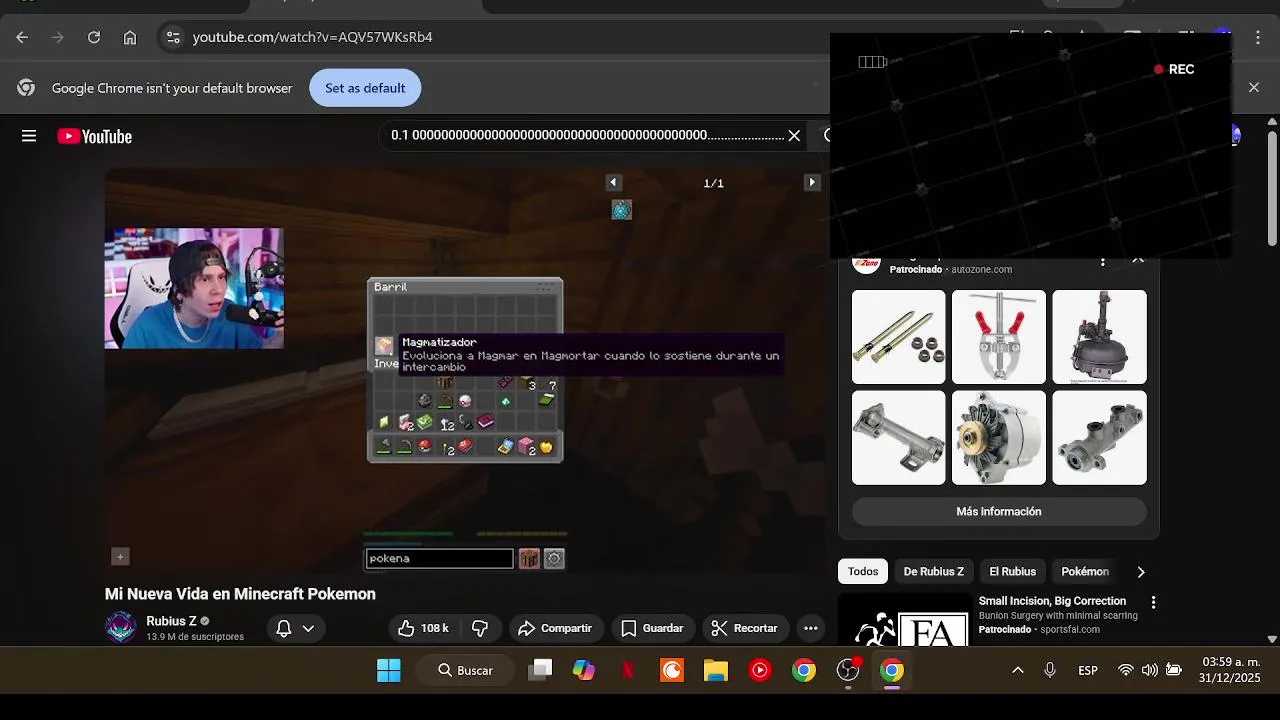Viewport: 1280px width, 720px height.
Task: Open the battery terminal puller product thumbnail
Action: pos(999,337)
